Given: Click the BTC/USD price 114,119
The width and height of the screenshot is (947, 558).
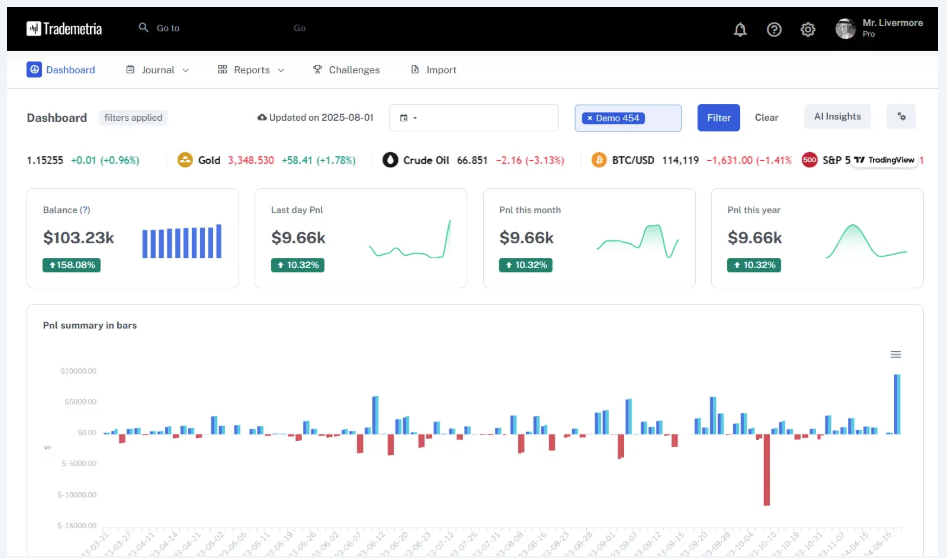Looking at the screenshot, I should (681, 160).
